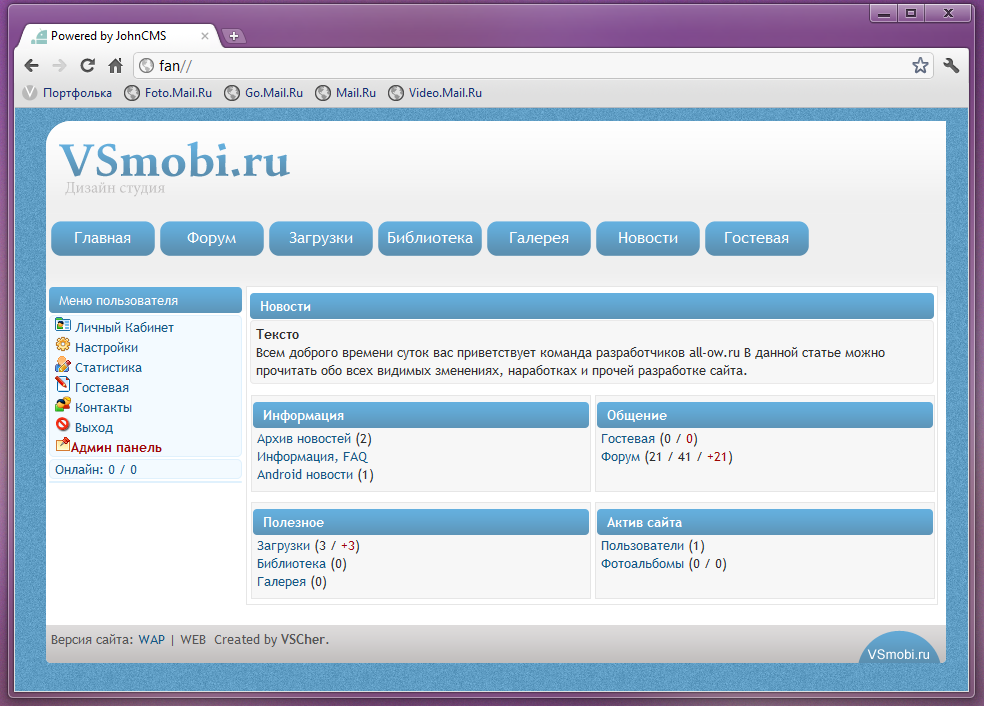Click the VSmobi.ru site logo
Screen dimensions: 984x706
pyautogui.click(x=174, y=161)
